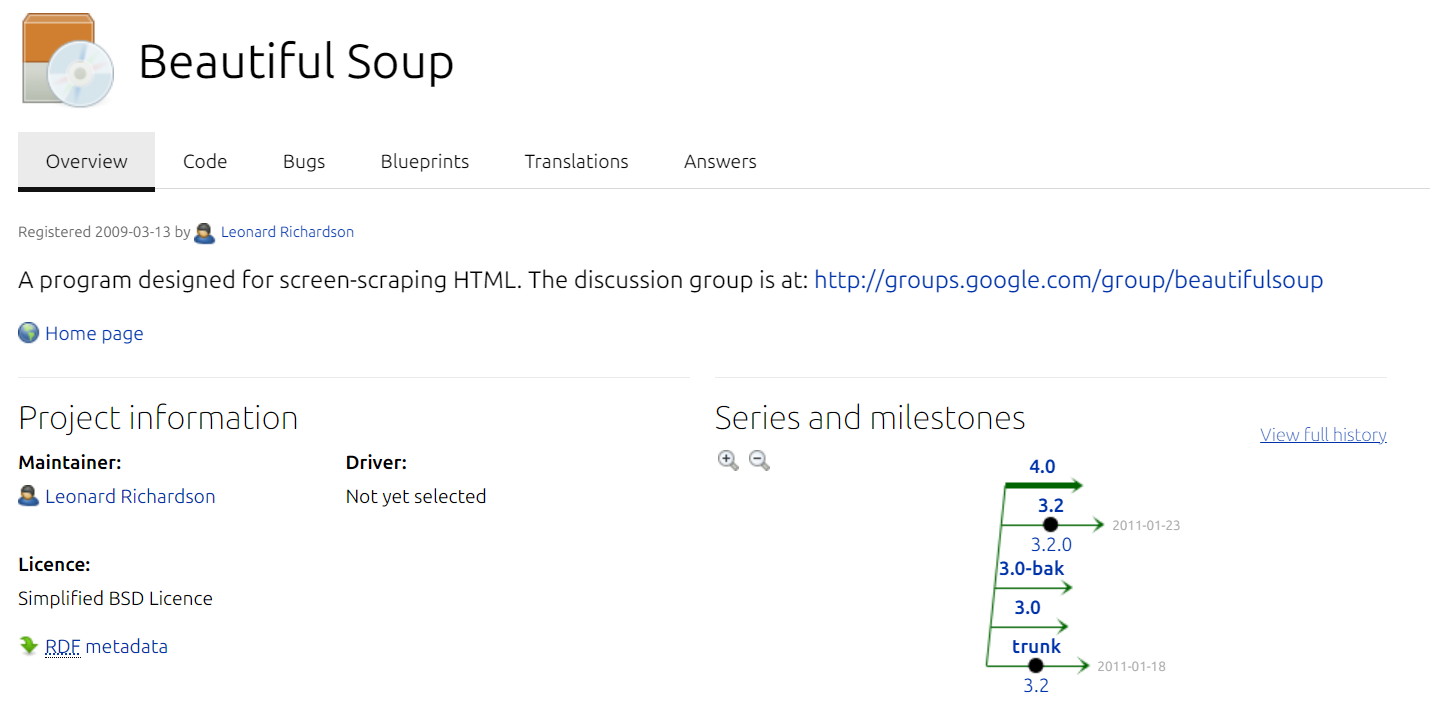Open the 4.0 series in the diagram

(1042, 466)
